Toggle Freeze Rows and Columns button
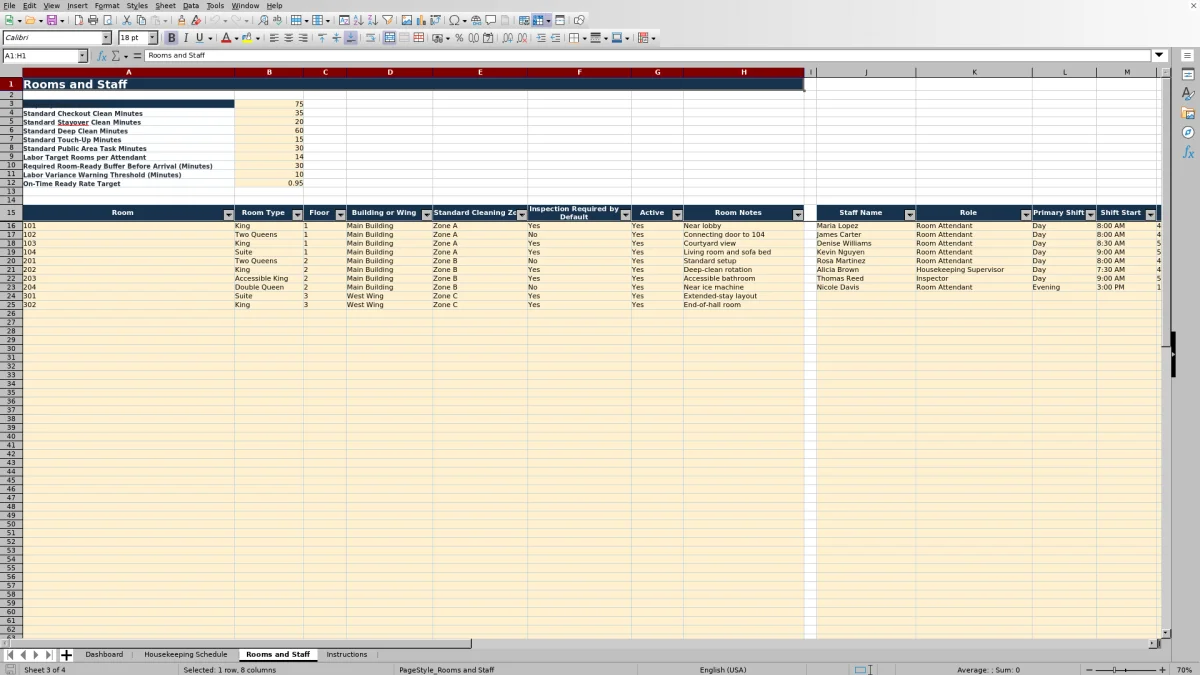1200x675 pixels. (539, 20)
